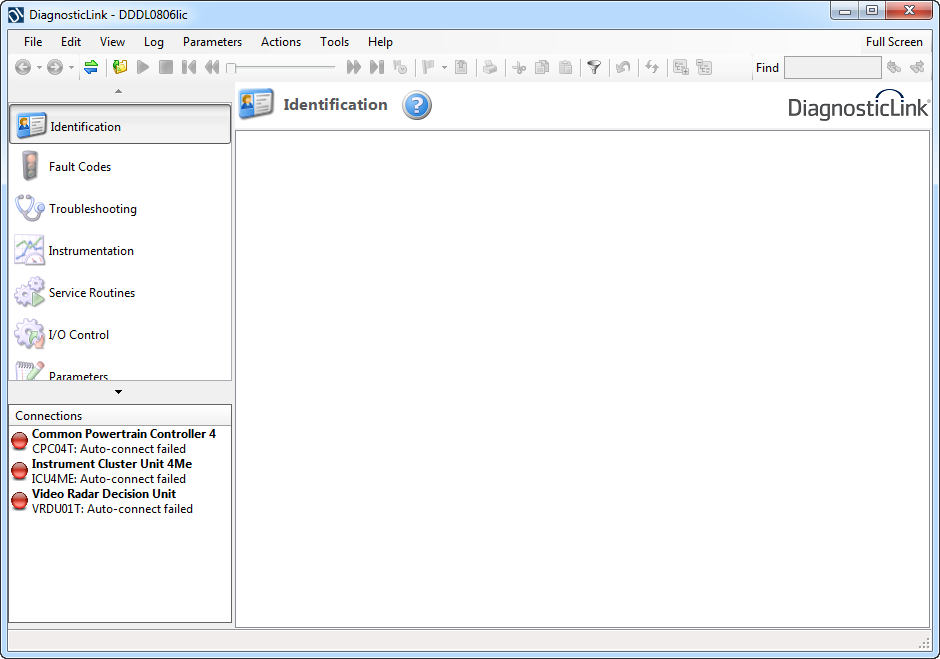Screen dimensions: 940x659
Task: Open Service Routines panel
Action: point(91,293)
